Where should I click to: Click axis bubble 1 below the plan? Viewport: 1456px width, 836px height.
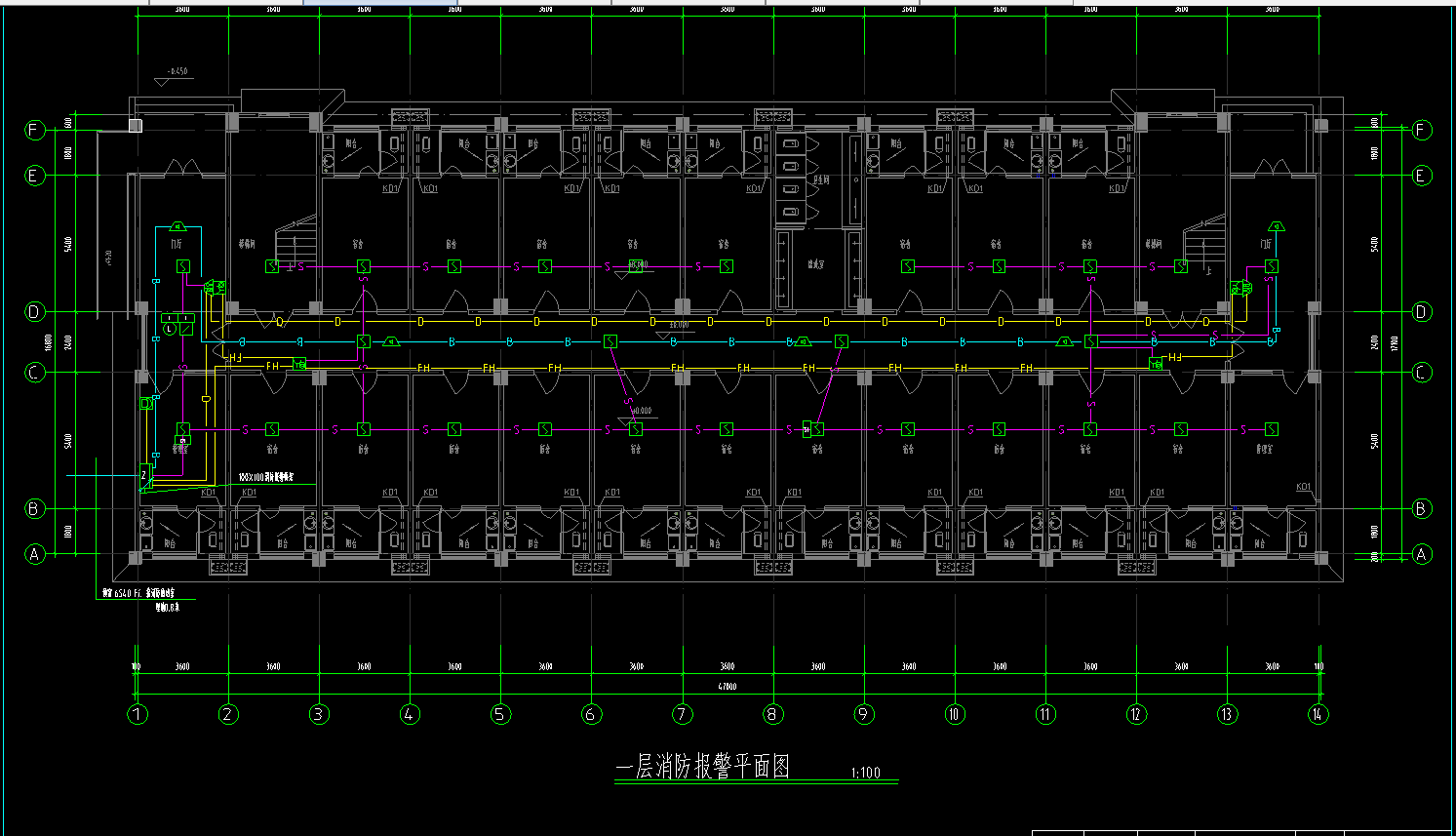point(138,714)
